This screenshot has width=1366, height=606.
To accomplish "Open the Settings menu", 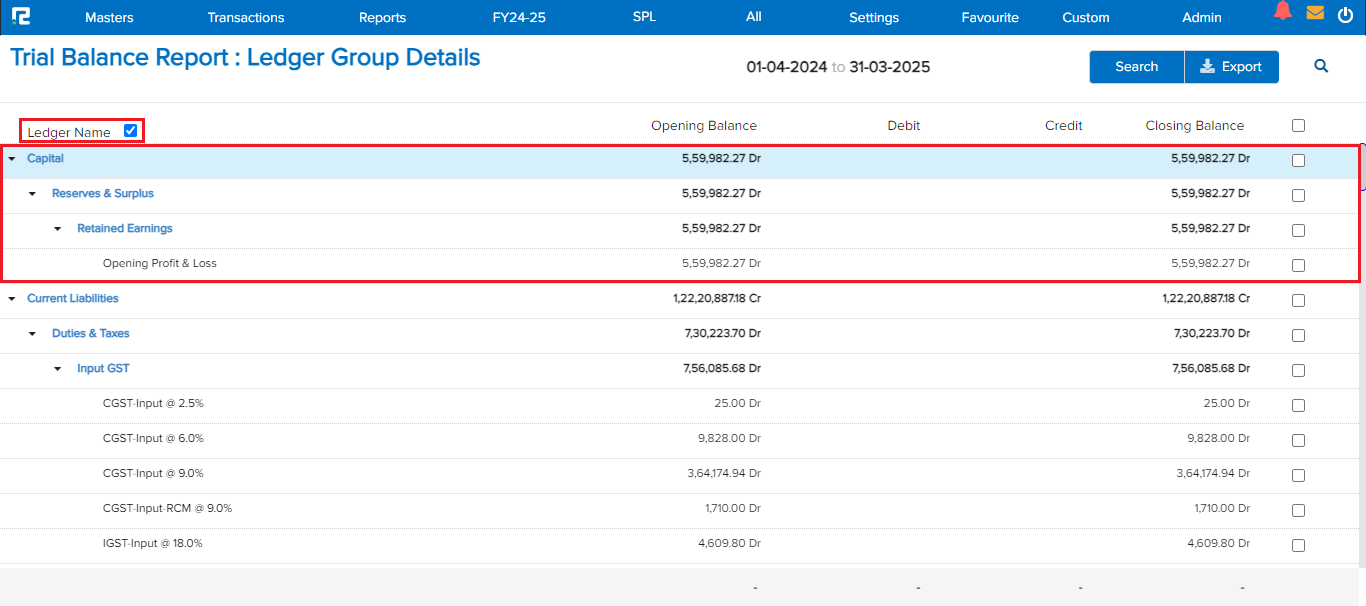I will (x=873, y=17).
